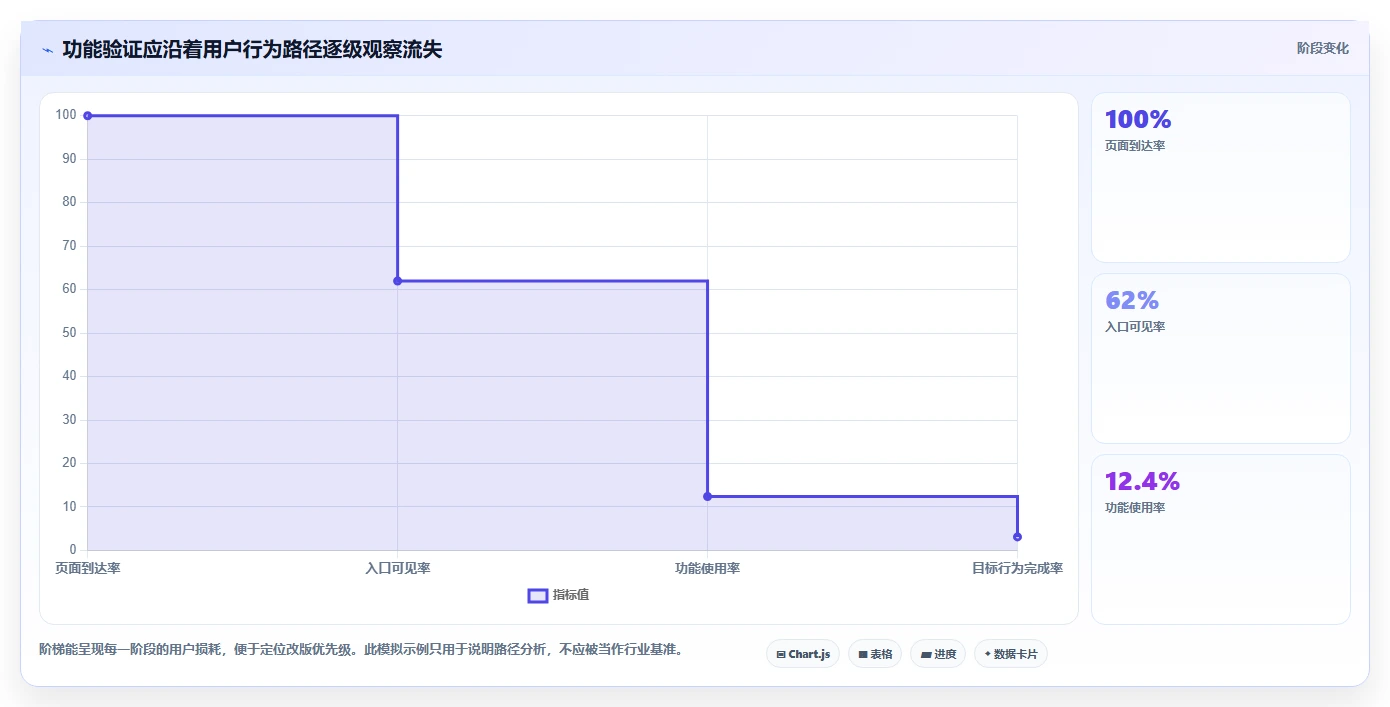Click the footer note starting with 阶梯能呈现
This screenshot has width=1390, height=707.
click(361, 650)
